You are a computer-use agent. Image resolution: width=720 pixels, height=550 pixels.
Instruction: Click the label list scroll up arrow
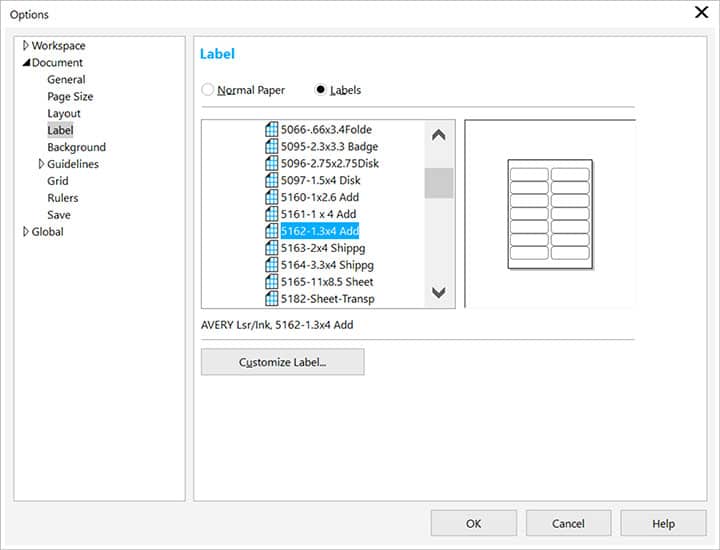pyautogui.click(x=439, y=135)
